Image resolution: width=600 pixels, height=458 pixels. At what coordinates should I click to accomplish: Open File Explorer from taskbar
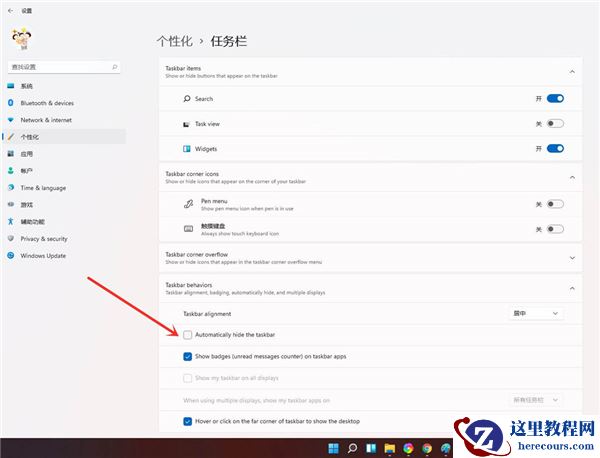390,448
